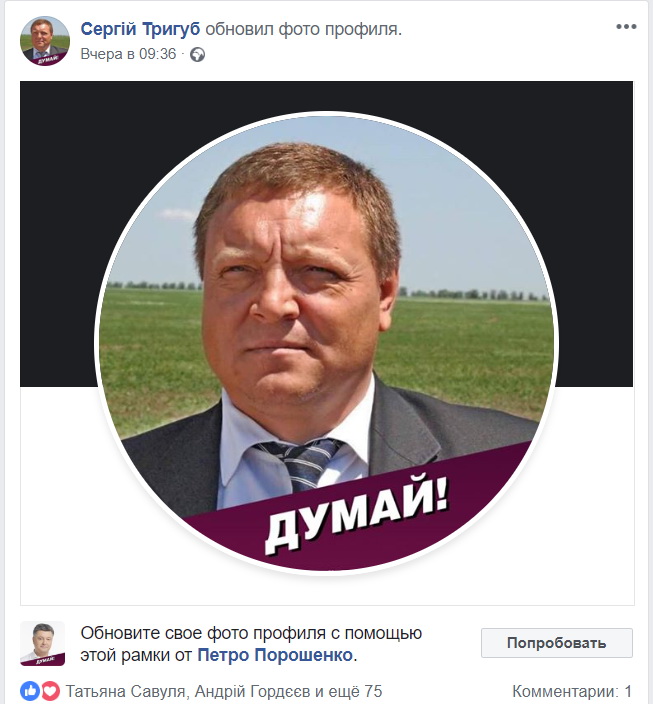Click the 'Вчера в 09:36' timestamp
Image resolution: width=653 pixels, height=704 pixels.
[x=128, y=54]
